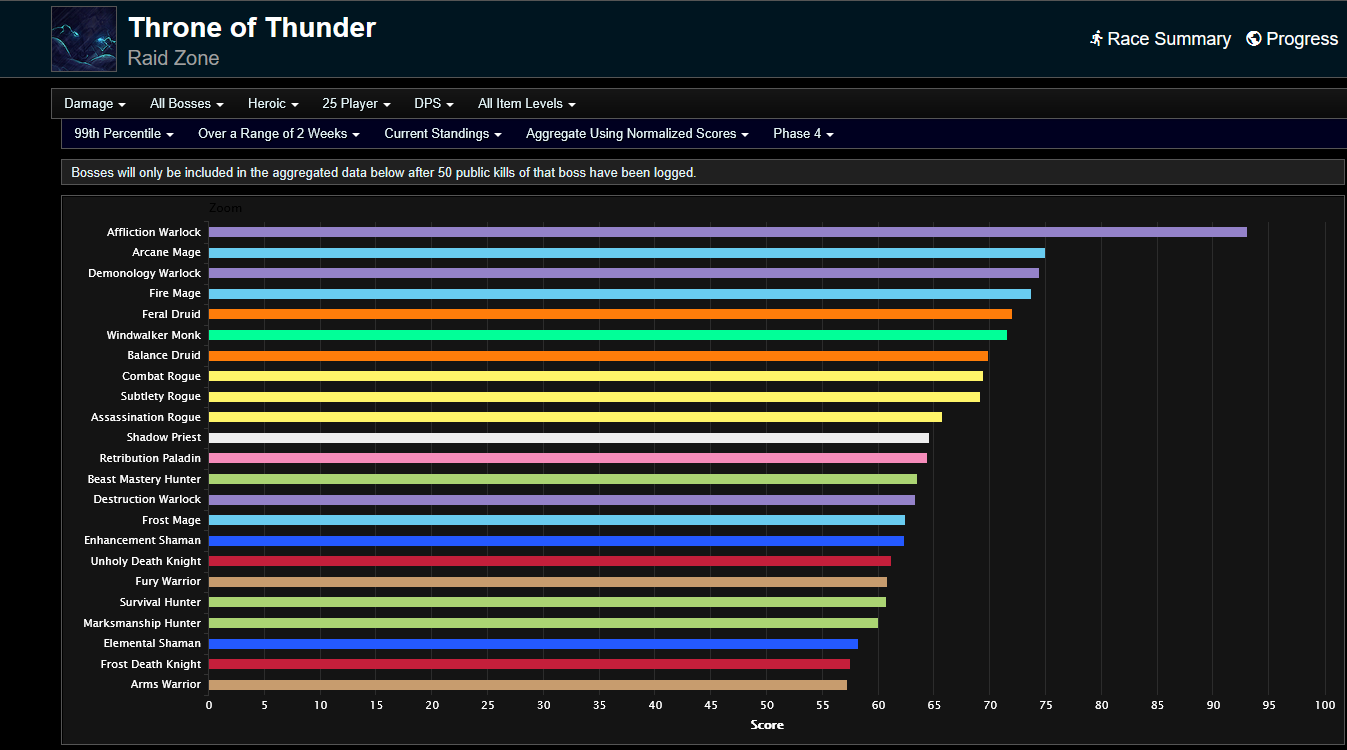Click the Frost Mage bar

click(x=557, y=520)
